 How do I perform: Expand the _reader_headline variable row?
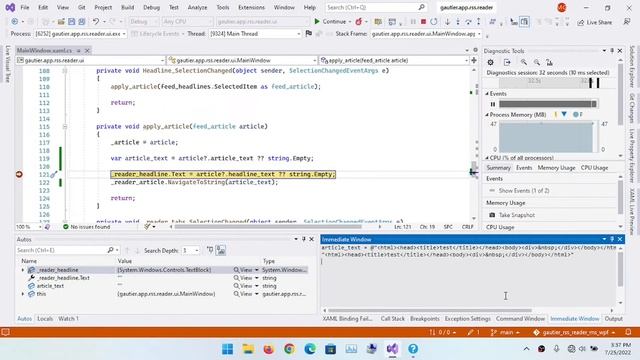click(23, 270)
